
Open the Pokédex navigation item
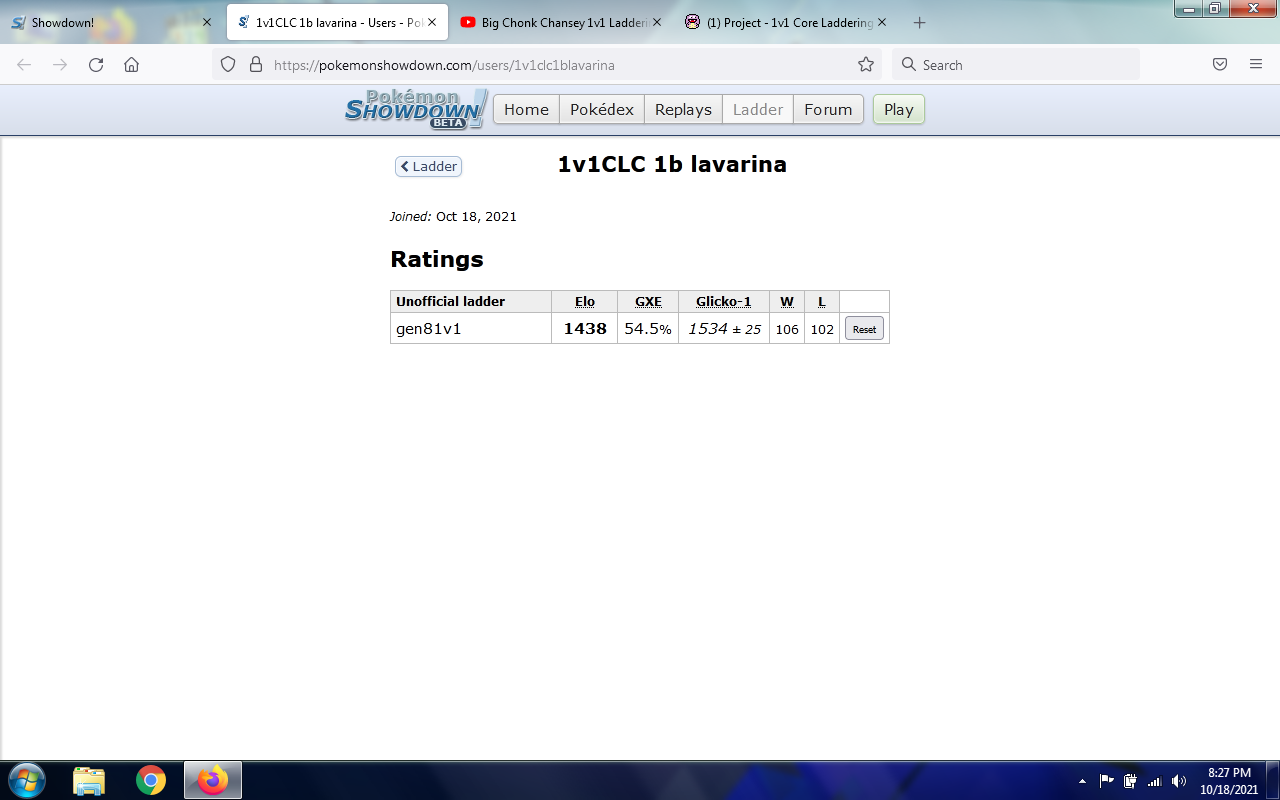click(x=602, y=109)
